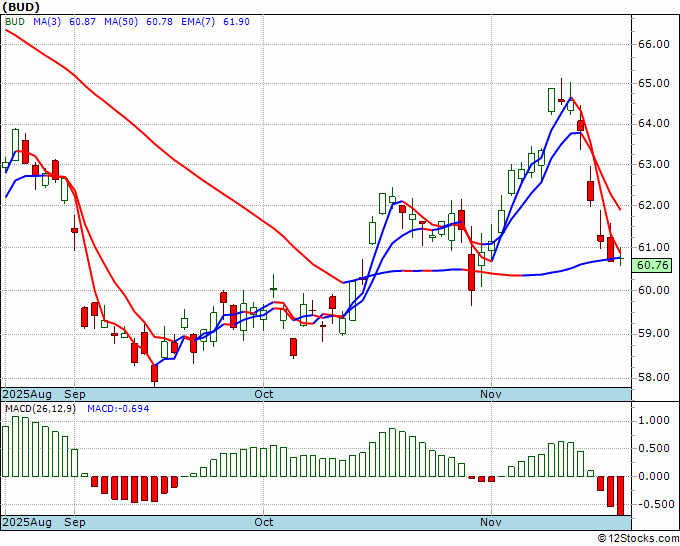Click the 65.00 price axis label
Viewport: 680px width, 546px height.
654,83
